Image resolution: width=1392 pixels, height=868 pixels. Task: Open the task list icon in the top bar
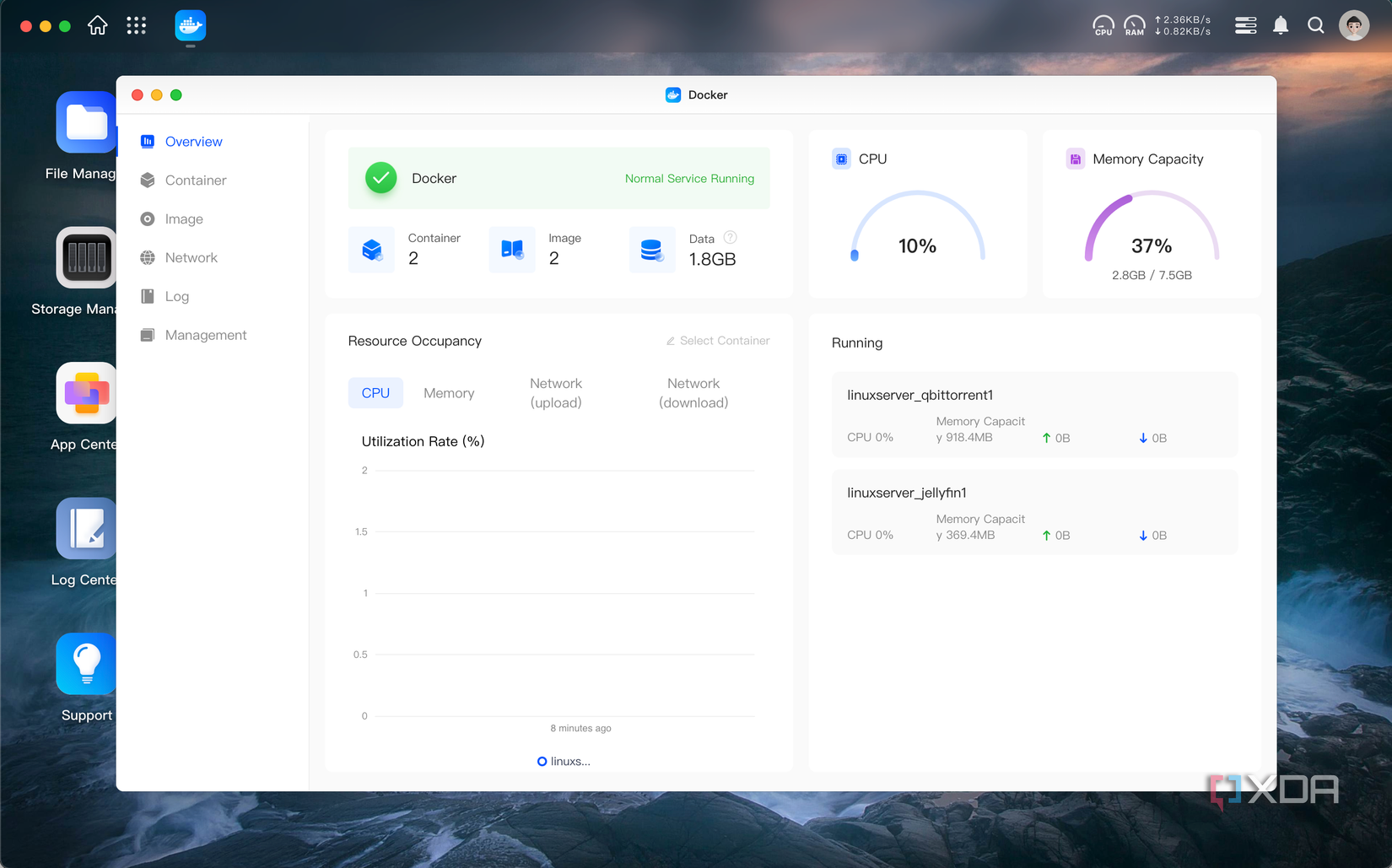tap(1246, 25)
